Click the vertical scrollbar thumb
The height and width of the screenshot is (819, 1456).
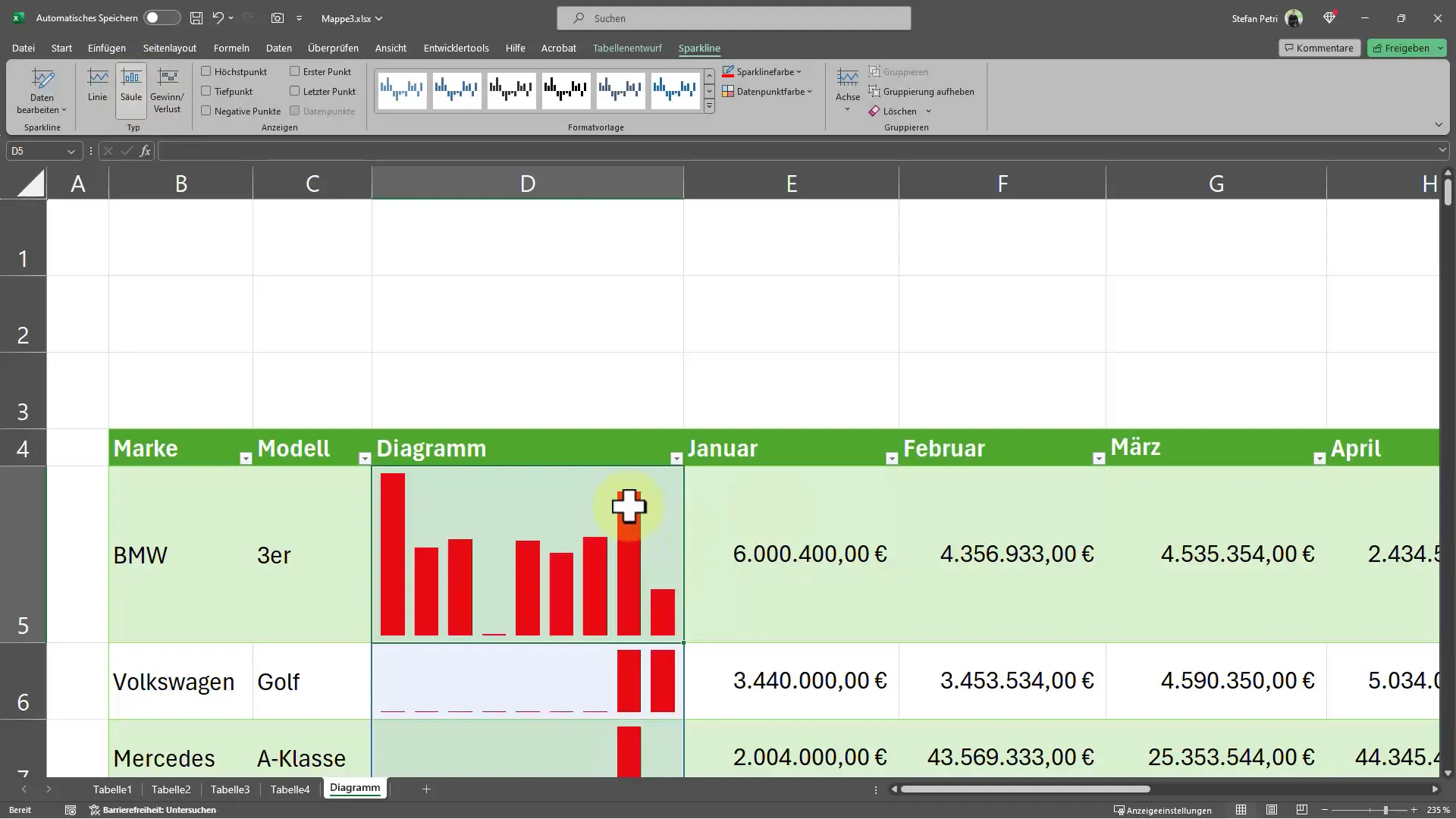coord(1448,193)
